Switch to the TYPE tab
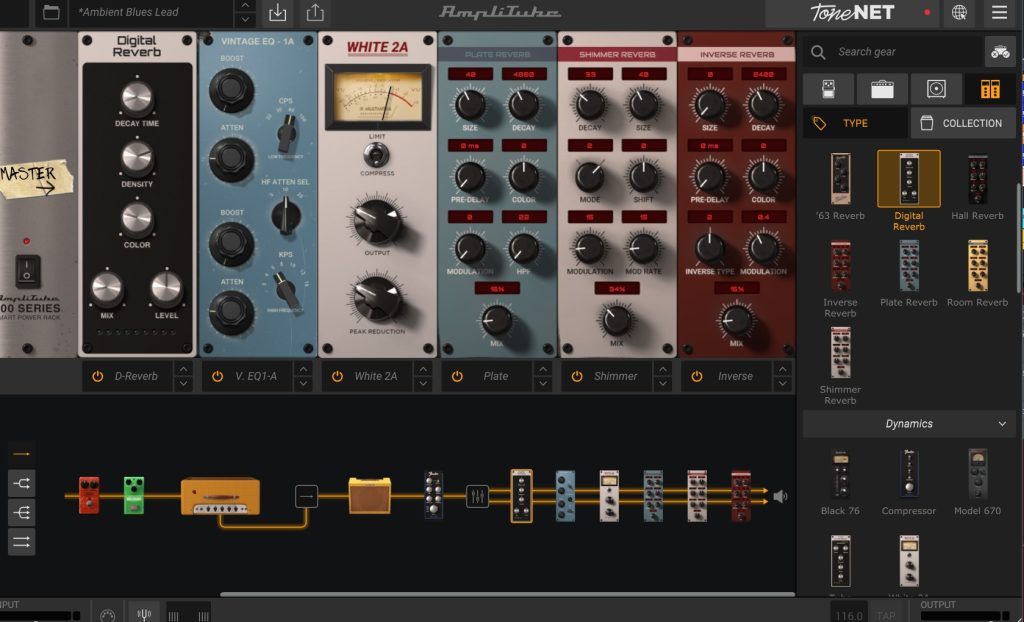This screenshot has height=622, width=1024. pyautogui.click(x=855, y=123)
